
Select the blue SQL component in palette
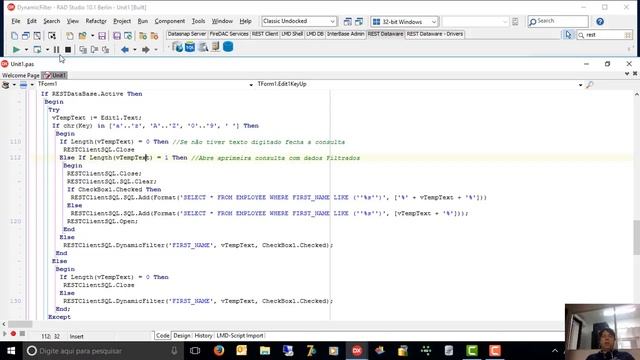190,47
